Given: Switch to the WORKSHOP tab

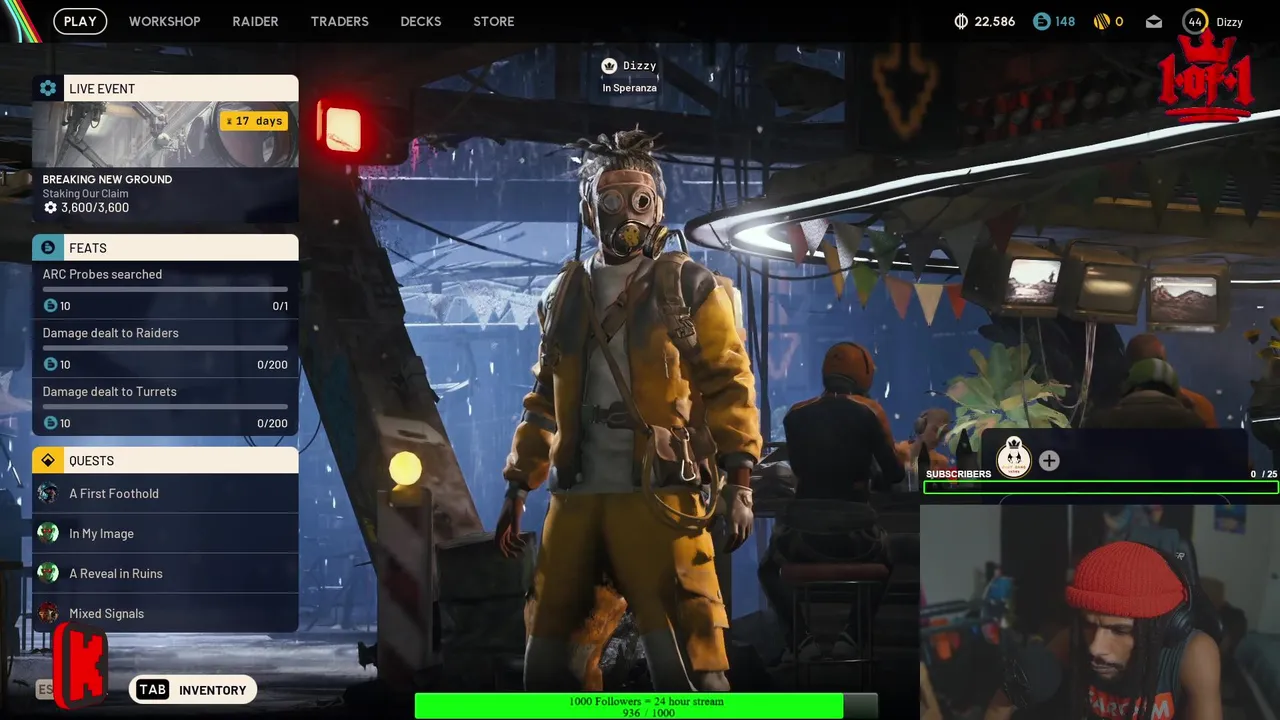Looking at the screenshot, I should 164,21.
